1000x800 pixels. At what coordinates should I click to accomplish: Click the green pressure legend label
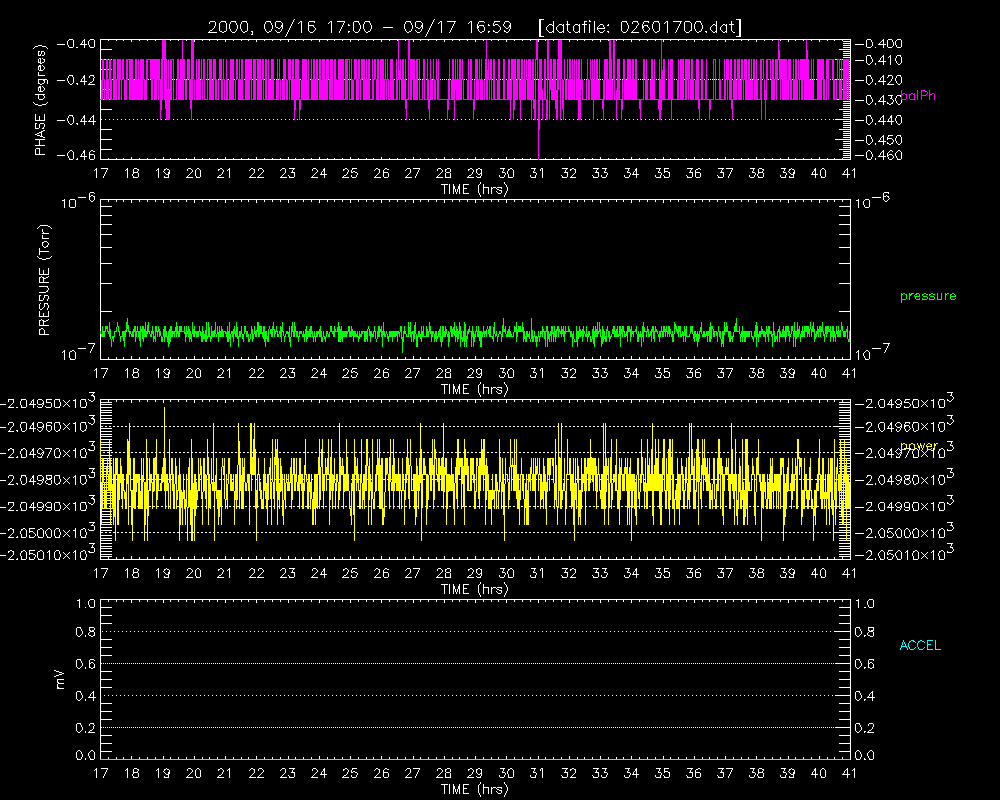(x=928, y=296)
